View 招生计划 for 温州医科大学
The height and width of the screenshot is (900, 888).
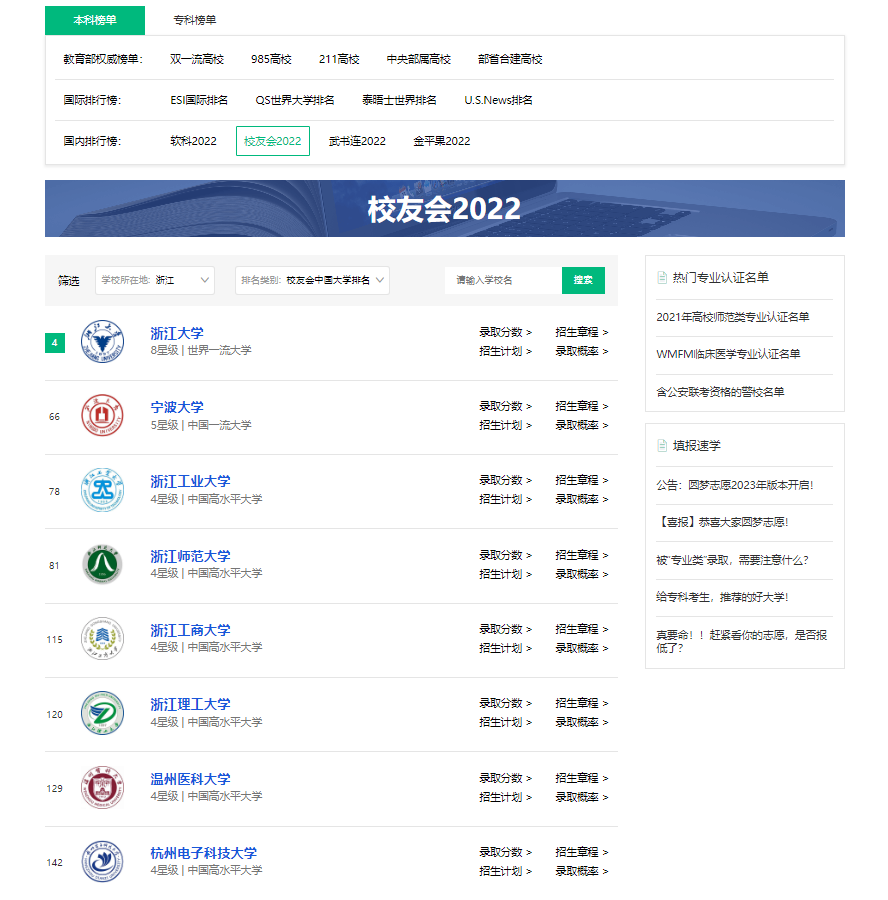pos(506,797)
